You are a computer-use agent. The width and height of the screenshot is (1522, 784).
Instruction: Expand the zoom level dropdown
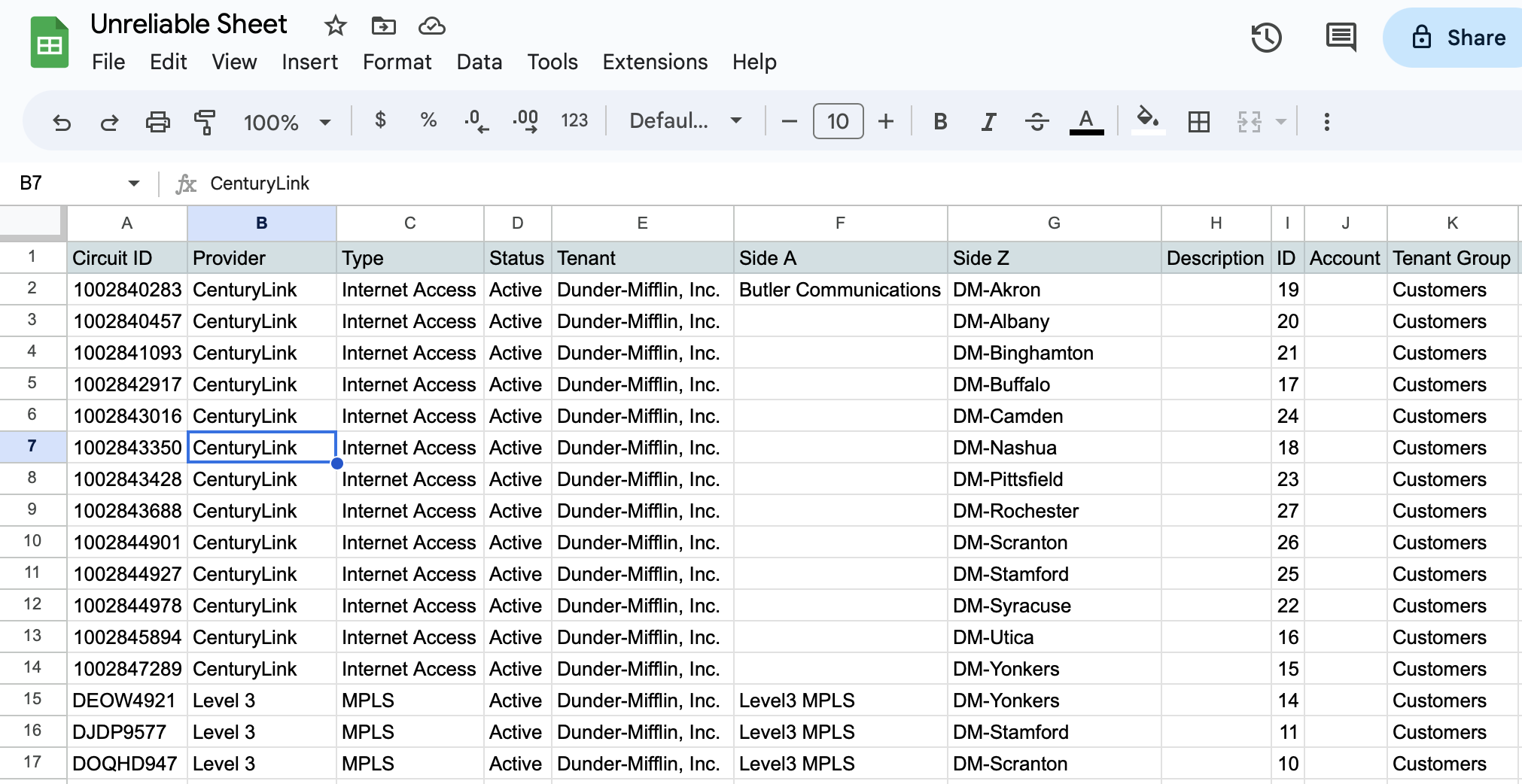coord(287,122)
